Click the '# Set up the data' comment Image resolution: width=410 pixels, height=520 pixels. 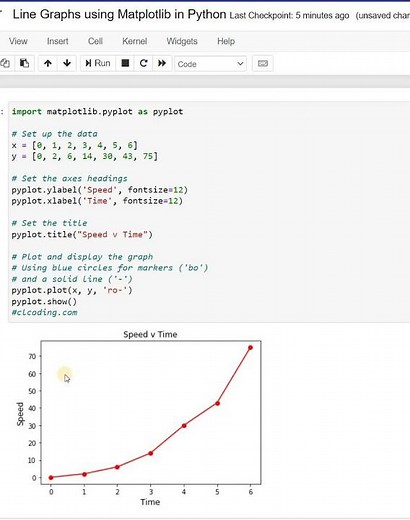[x=54, y=134]
